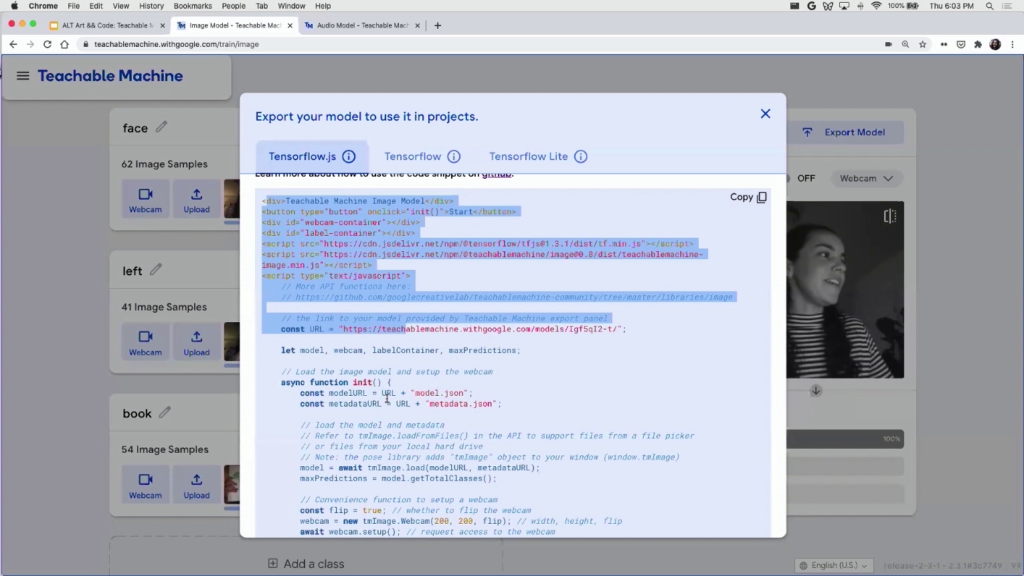
Task: Go back in Chrome
Action: (13, 44)
